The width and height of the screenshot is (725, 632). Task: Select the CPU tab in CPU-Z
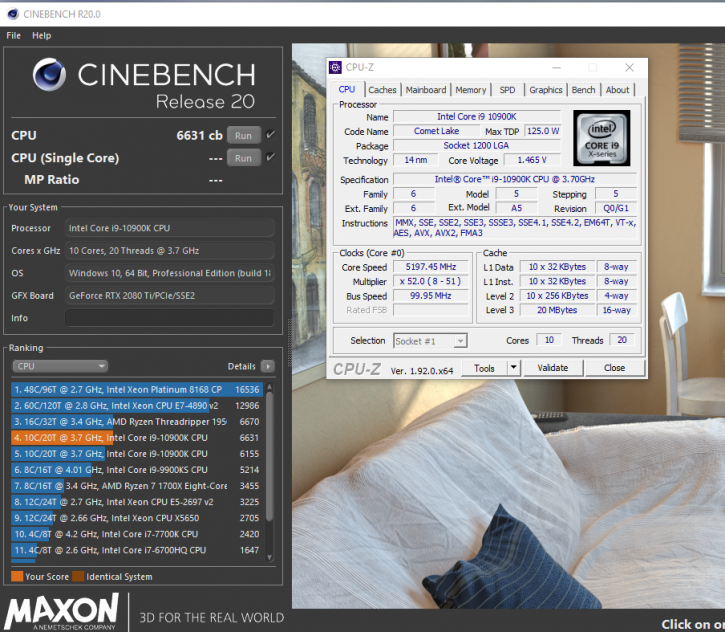click(x=347, y=89)
